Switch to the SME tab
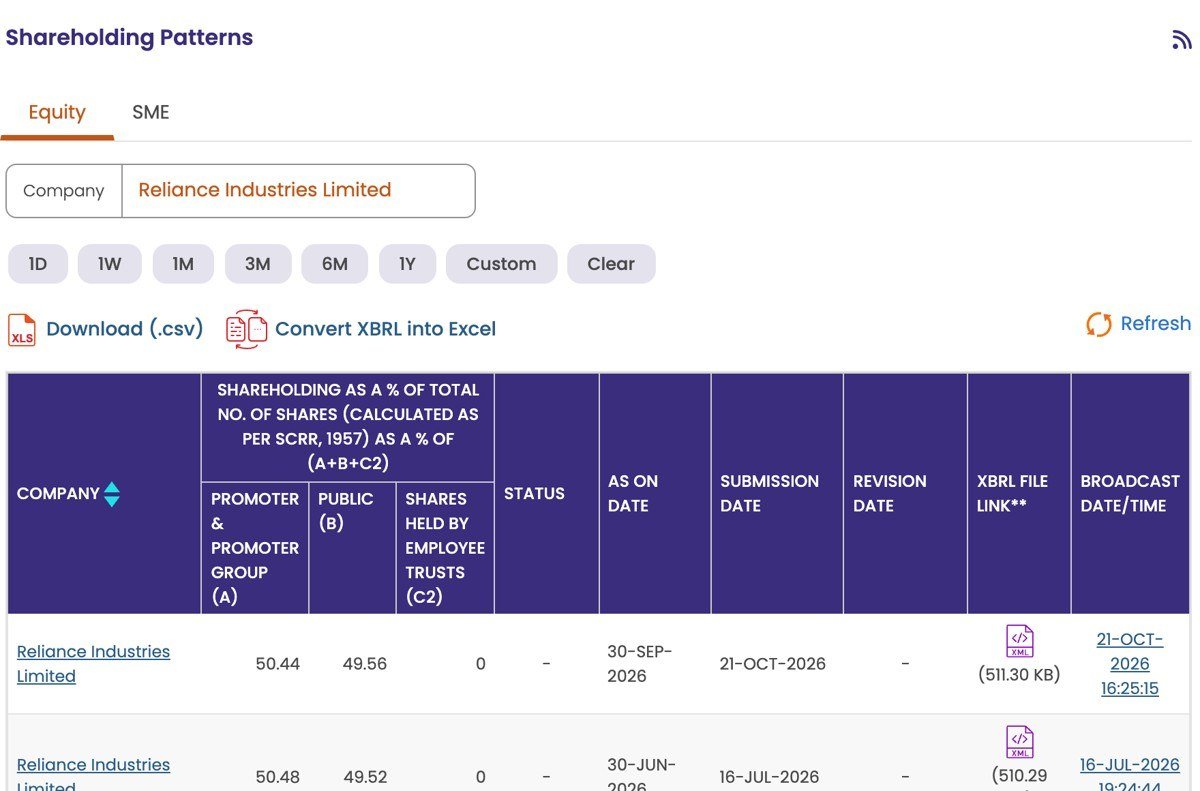This screenshot has width=1200, height=791. (151, 112)
